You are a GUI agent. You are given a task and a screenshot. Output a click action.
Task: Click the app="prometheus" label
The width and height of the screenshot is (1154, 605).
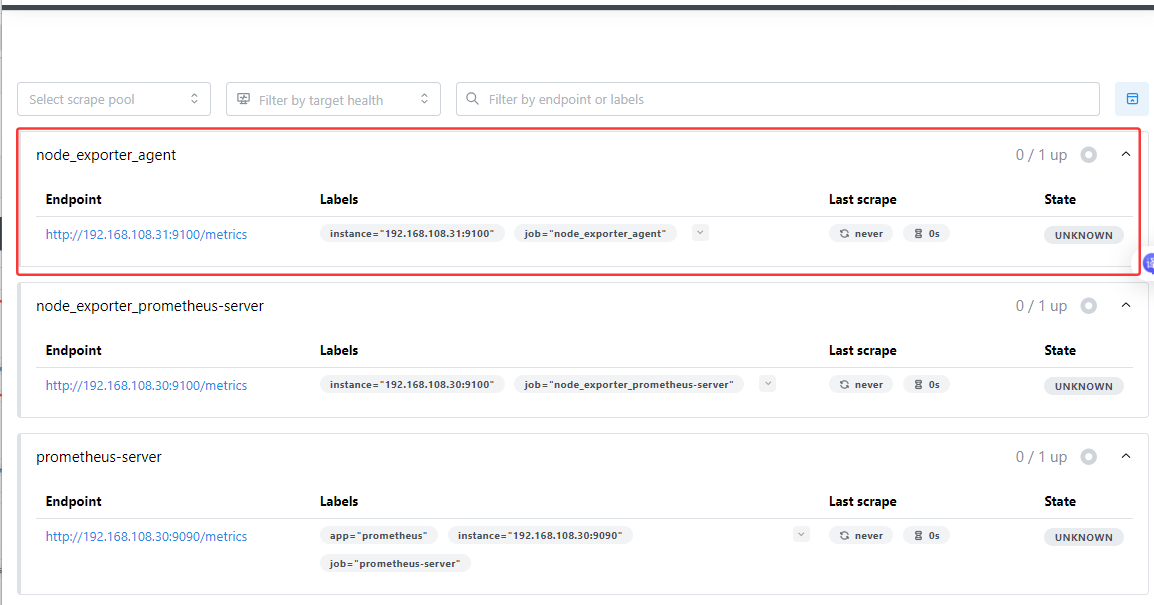click(x=378, y=535)
